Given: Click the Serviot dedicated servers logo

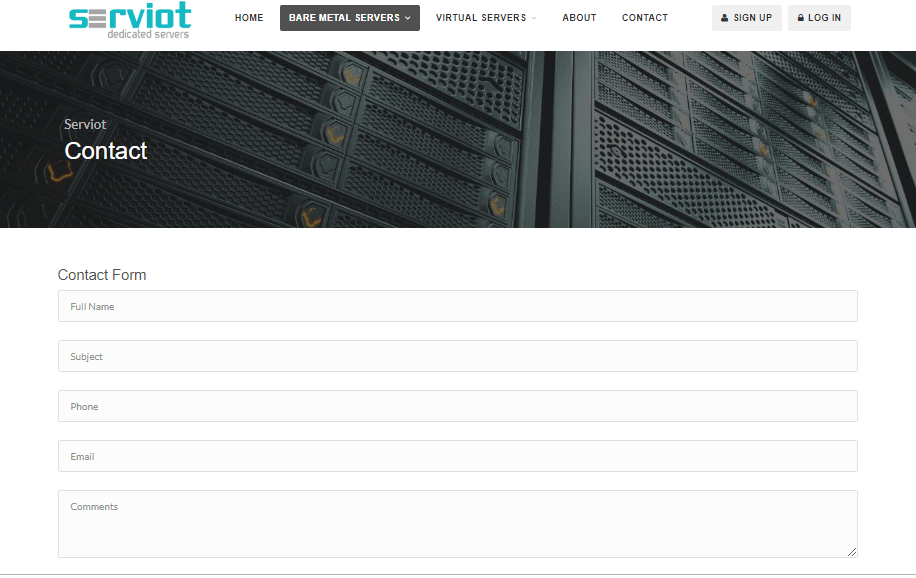Looking at the screenshot, I should pos(130,20).
